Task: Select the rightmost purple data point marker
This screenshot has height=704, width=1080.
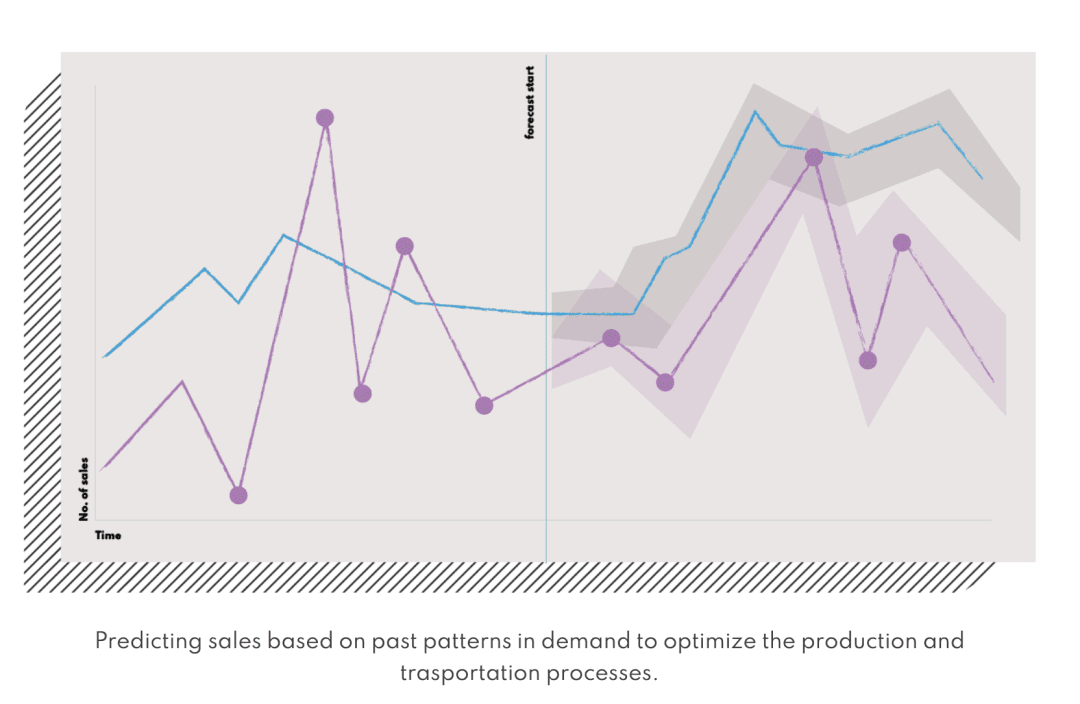Action: click(x=901, y=243)
